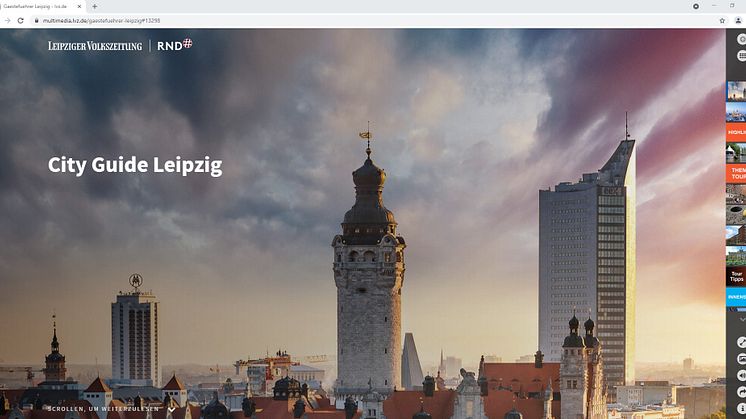Open the orange Highlights chapter tile
Viewport: 746px width, 419px height.
click(x=736, y=133)
